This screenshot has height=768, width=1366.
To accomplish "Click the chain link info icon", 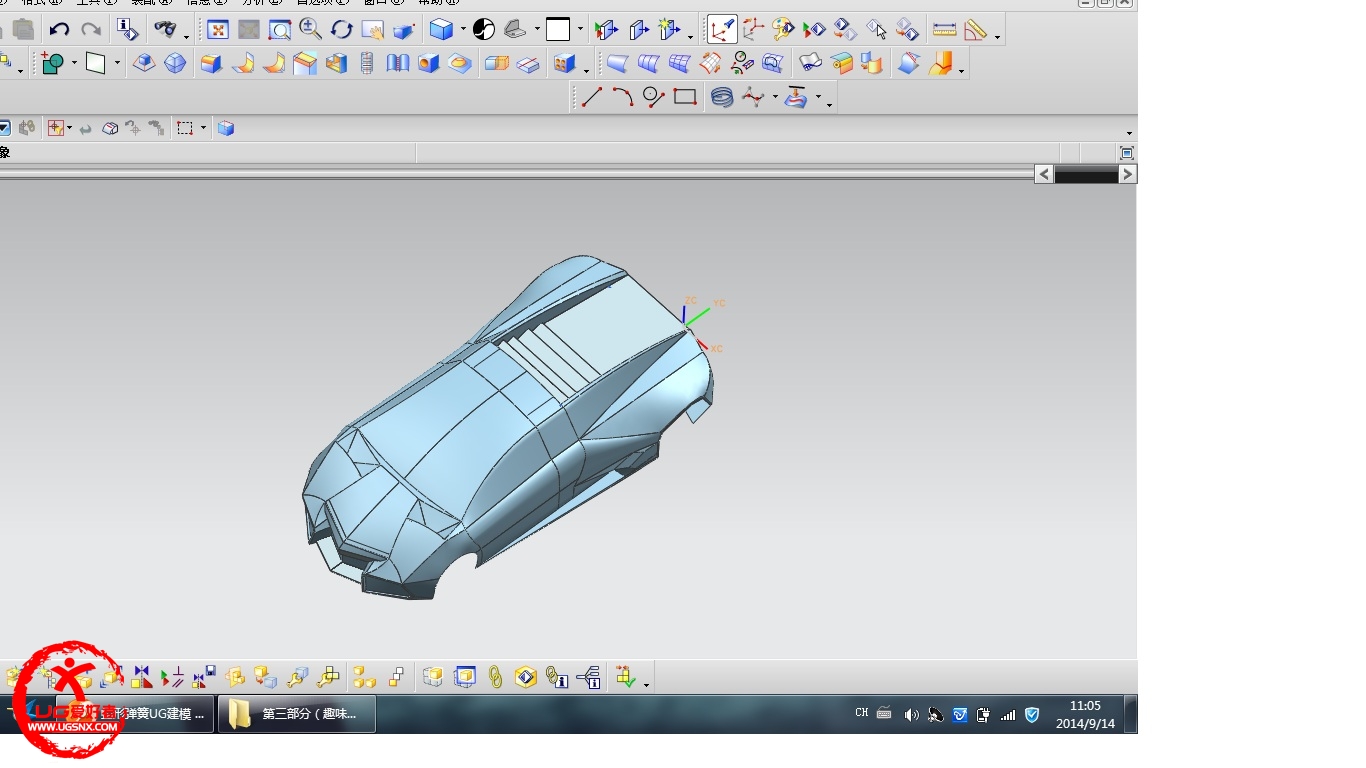I will click(x=557, y=677).
